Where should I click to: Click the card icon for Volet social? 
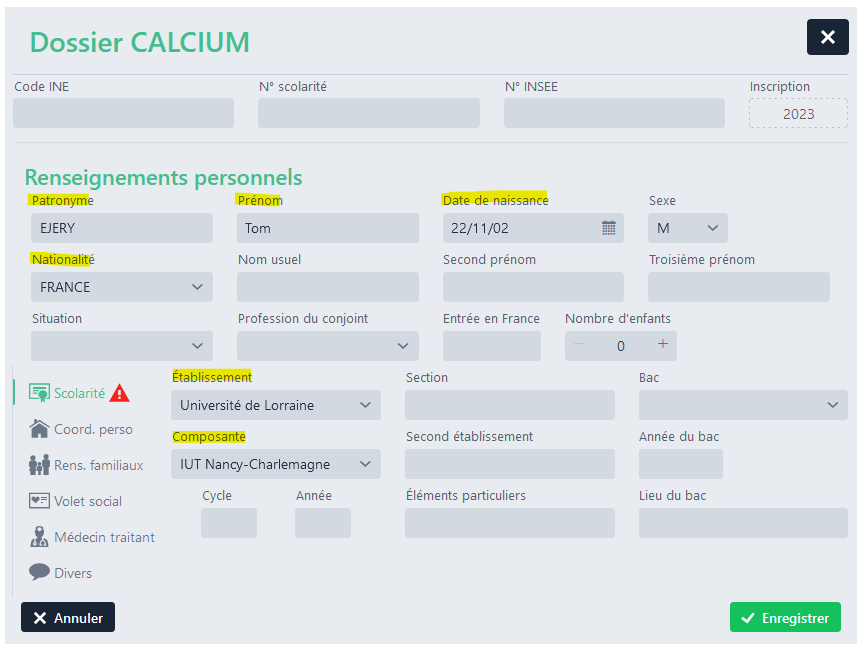(x=40, y=501)
